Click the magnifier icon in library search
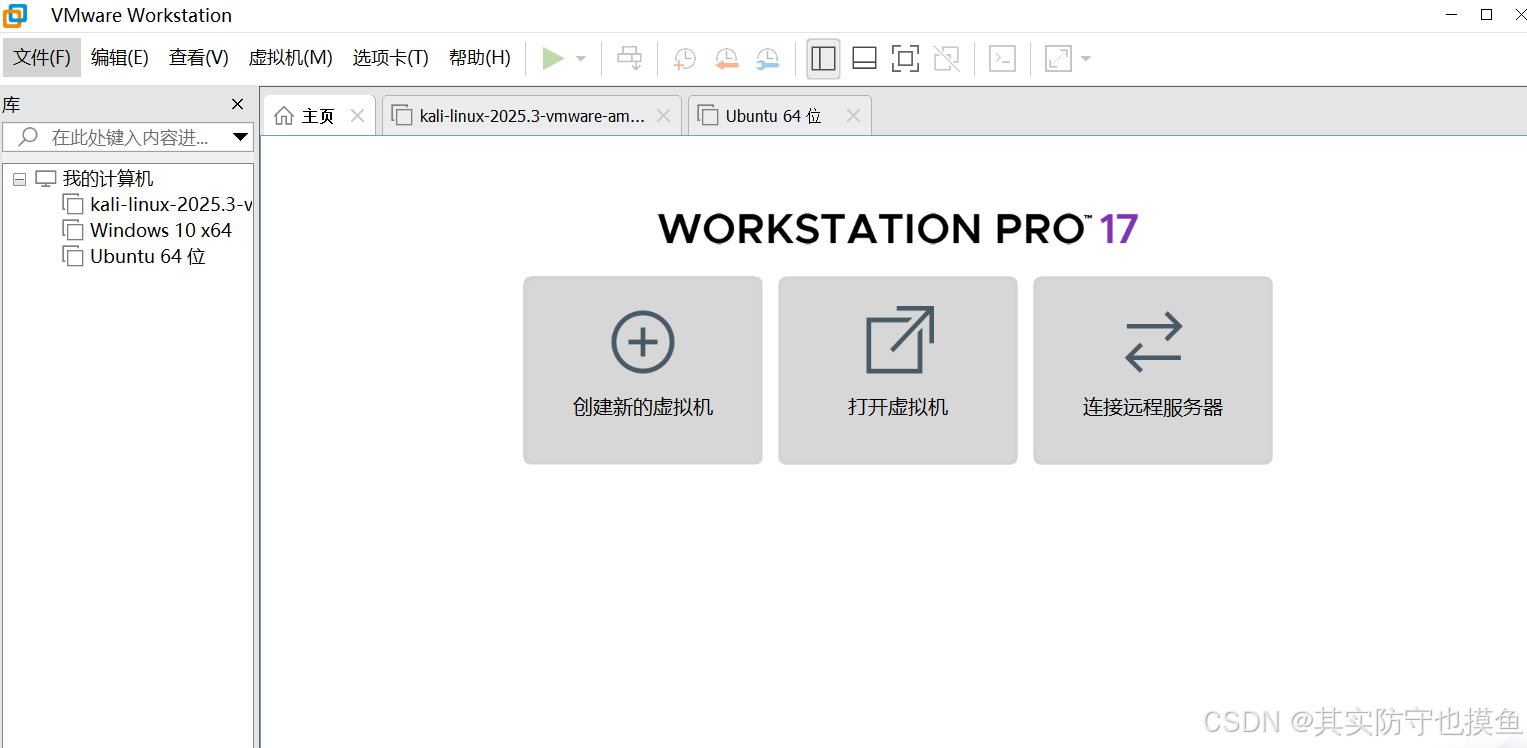Image resolution: width=1527 pixels, height=748 pixels. [x=28, y=137]
